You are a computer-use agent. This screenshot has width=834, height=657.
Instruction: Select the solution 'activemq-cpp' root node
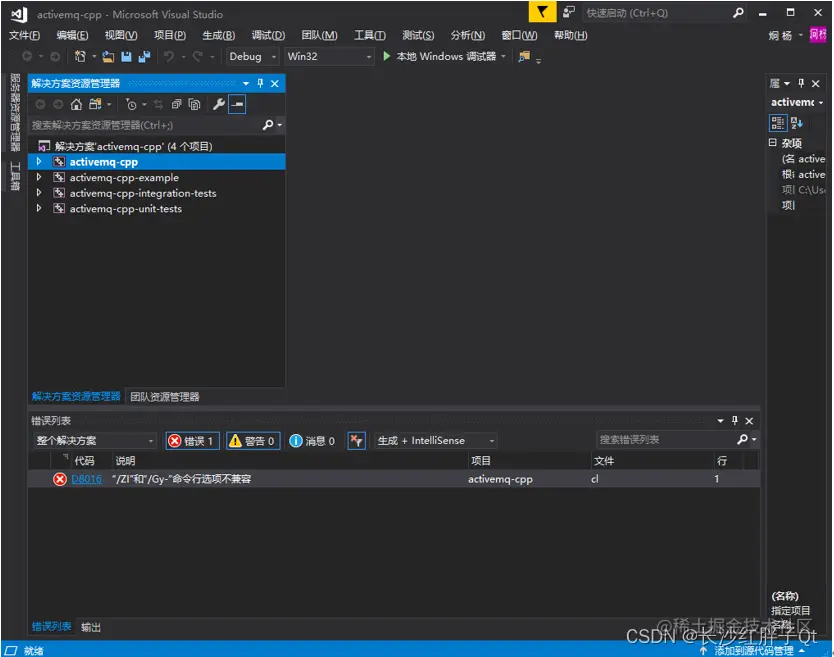click(x=133, y=146)
